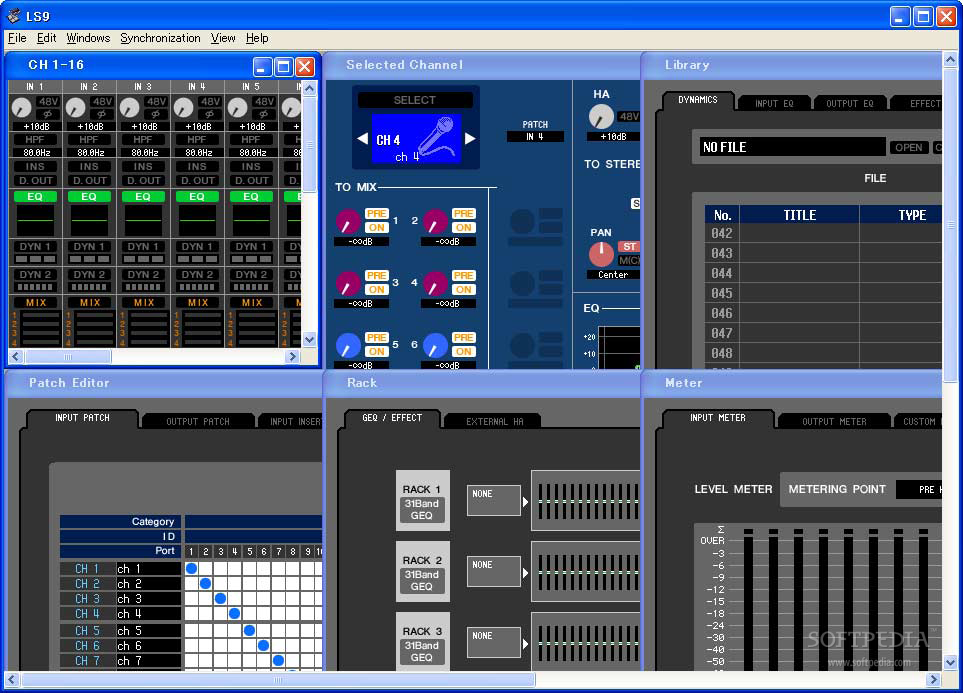
Task: Select library row 042
Action: click(823, 233)
